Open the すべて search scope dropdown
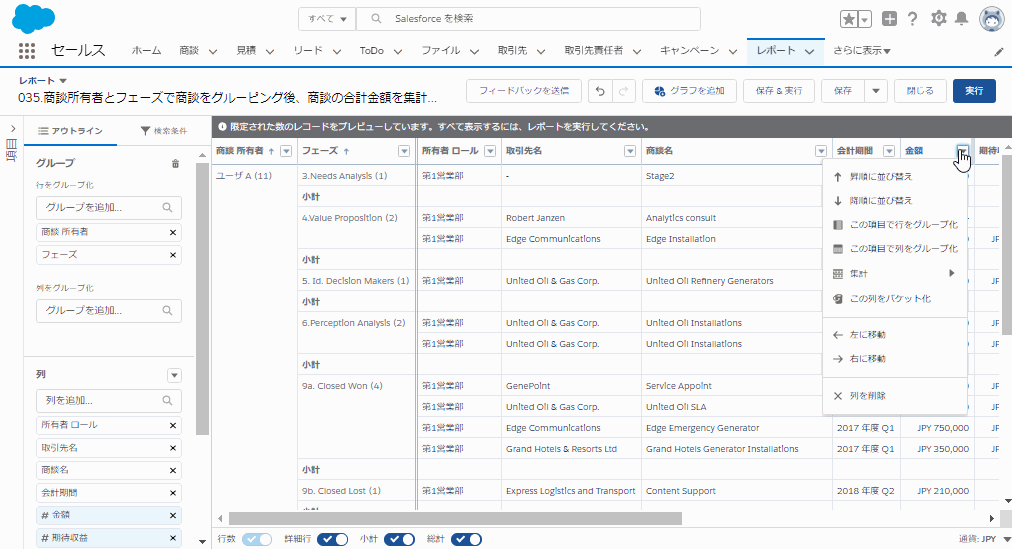1012x549 pixels. 327,19
